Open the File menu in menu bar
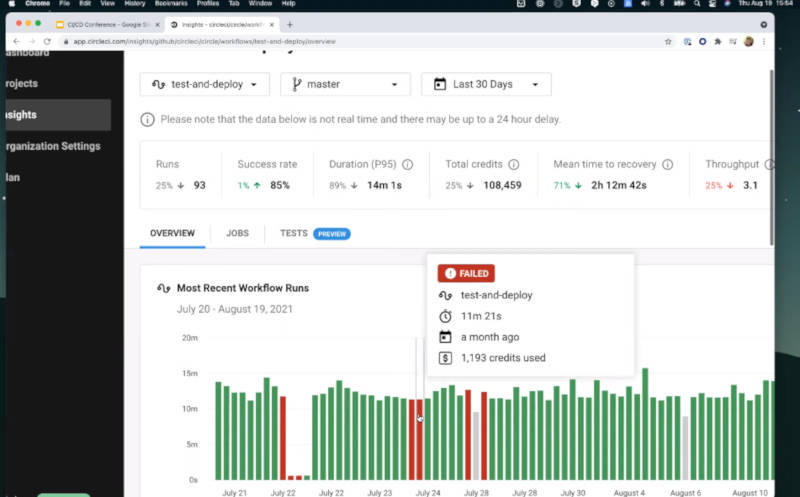Image resolution: width=800 pixels, height=497 pixels. [64, 4]
